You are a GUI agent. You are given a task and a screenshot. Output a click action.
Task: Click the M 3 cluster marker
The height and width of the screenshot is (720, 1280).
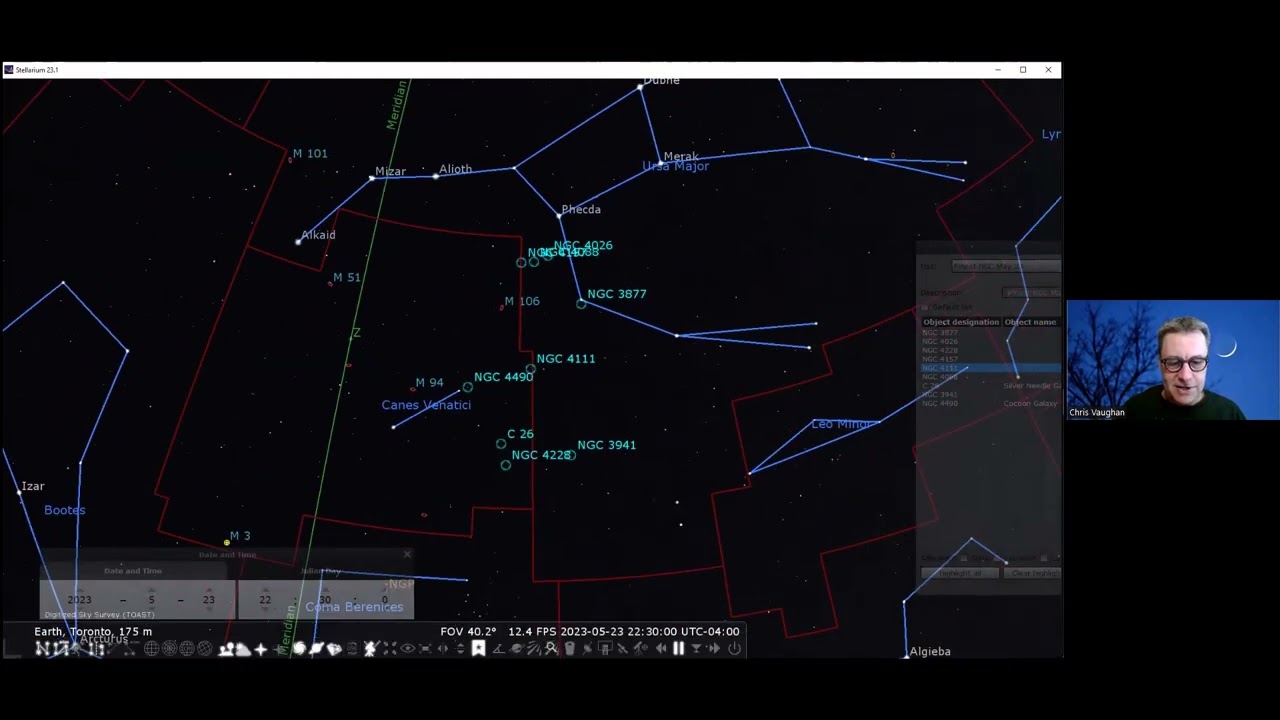click(227, 543)
